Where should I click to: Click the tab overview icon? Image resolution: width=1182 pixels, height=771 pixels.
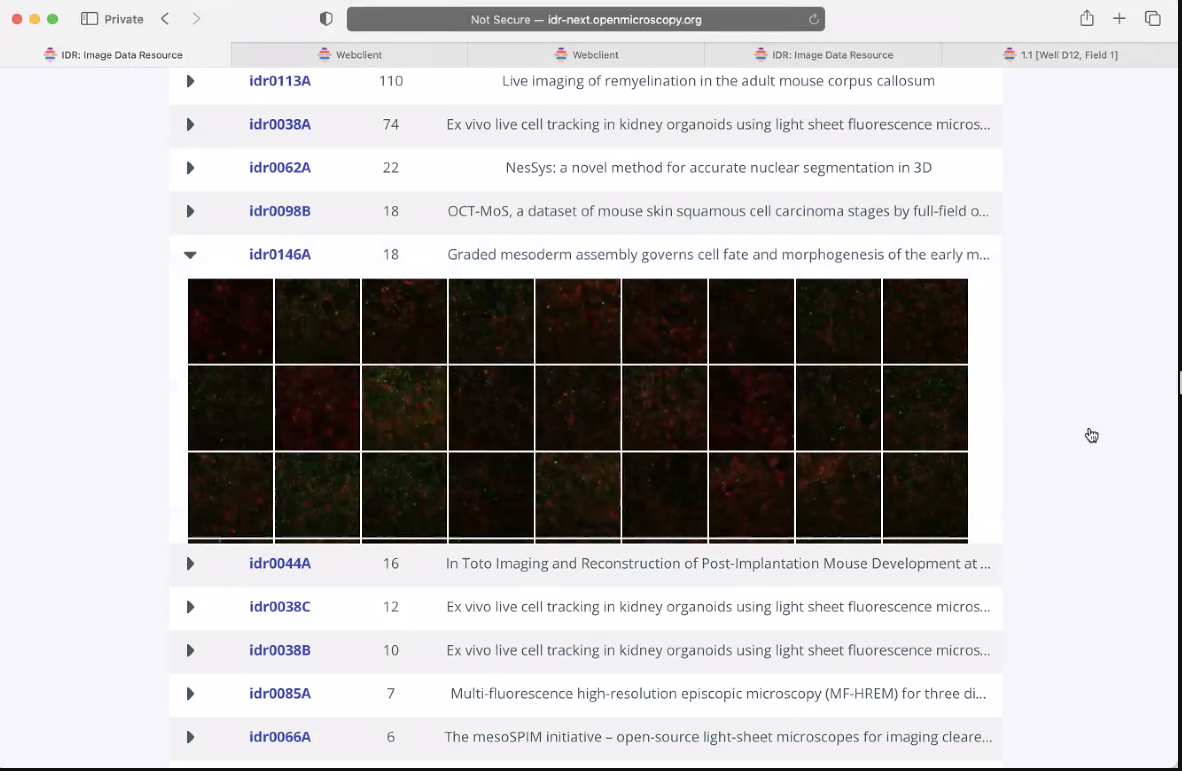coord(1154,17)
